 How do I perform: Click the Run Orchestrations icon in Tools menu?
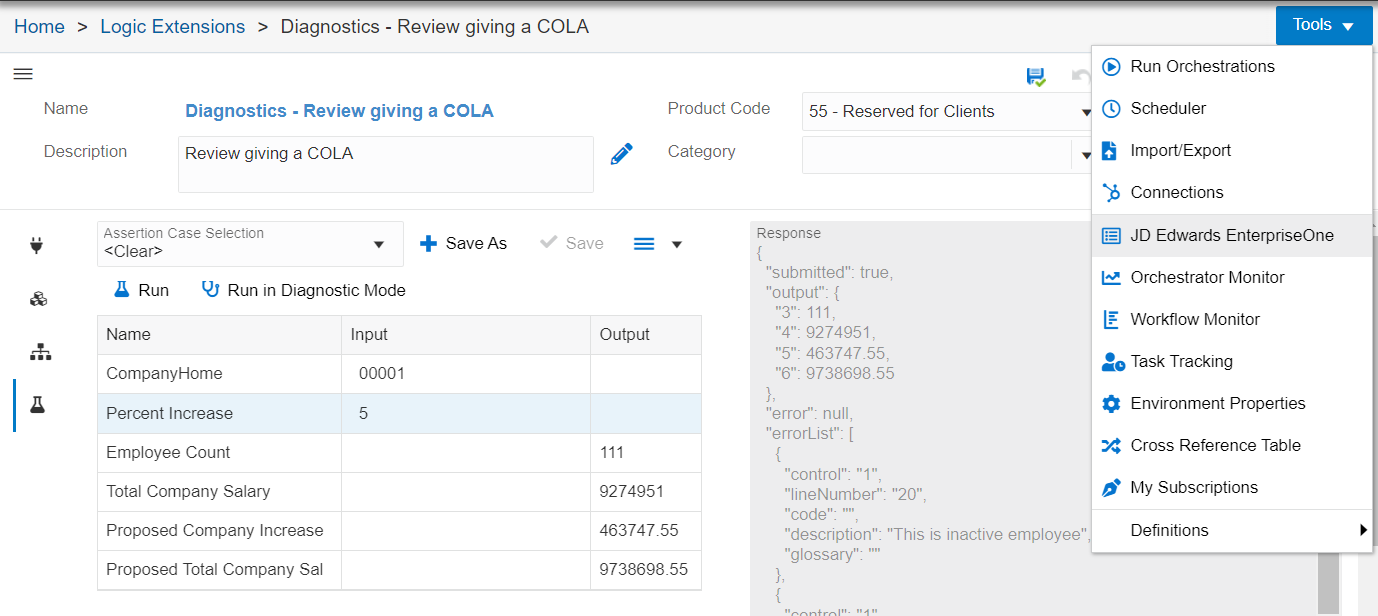click(1111, 66)
